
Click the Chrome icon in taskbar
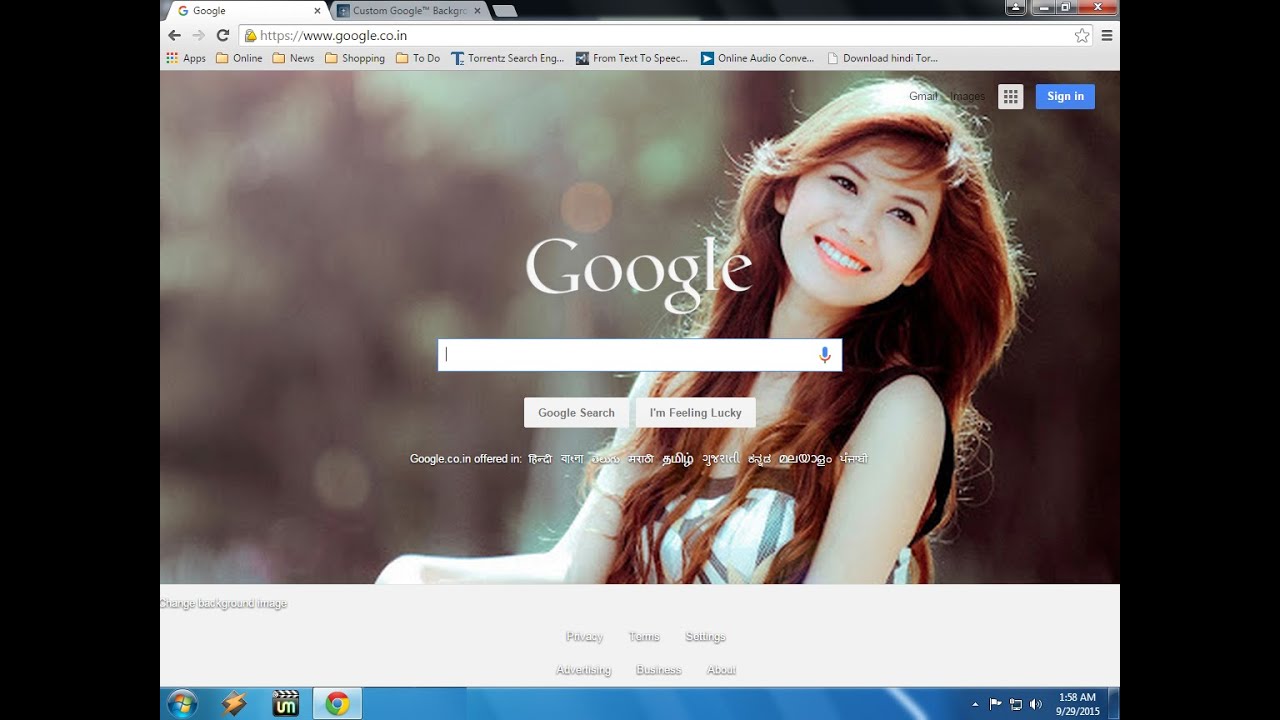[337, 704]
